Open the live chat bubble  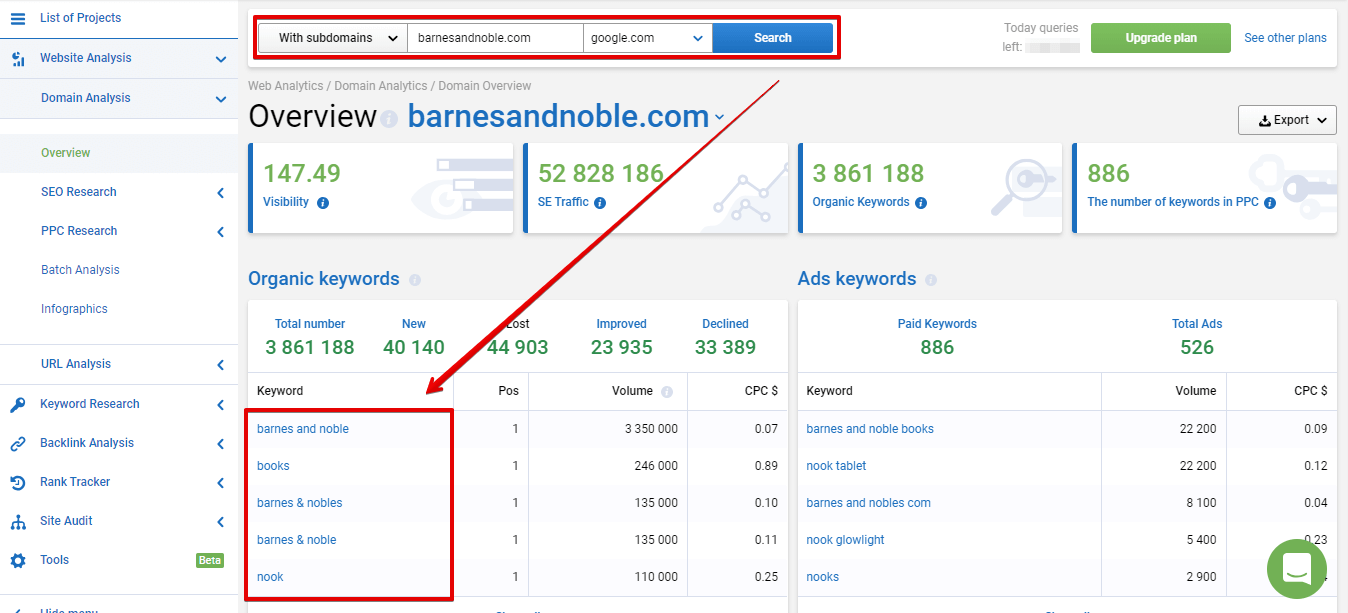tap(1296, 569)
